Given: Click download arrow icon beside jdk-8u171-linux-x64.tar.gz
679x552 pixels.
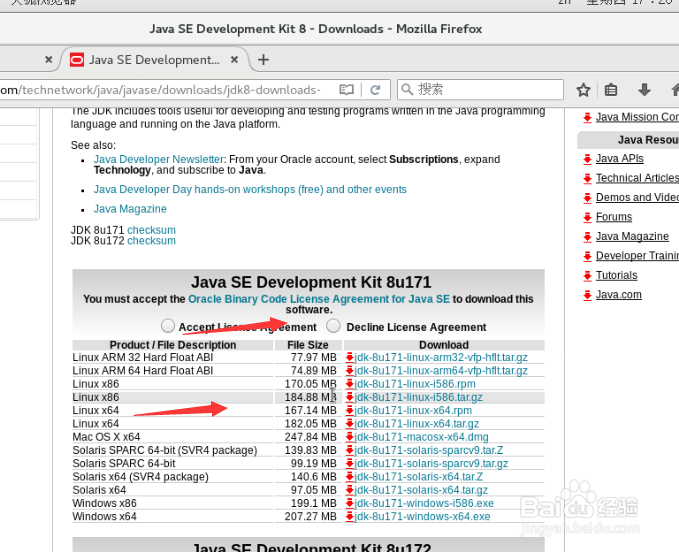Looking at the screenshot, I should coord(349,423).
